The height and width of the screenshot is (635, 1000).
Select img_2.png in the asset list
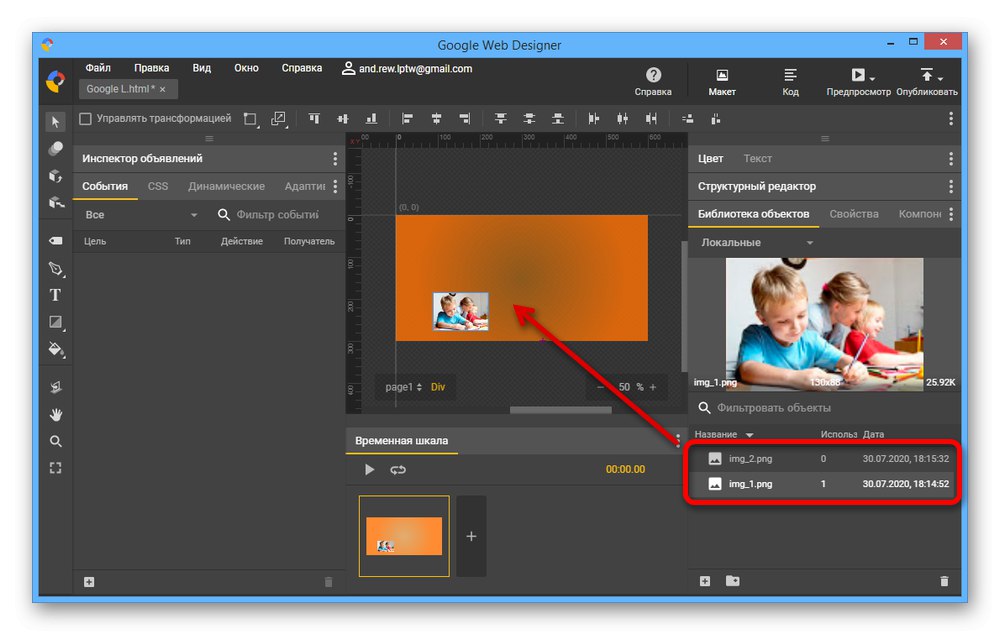click(750, 459)
